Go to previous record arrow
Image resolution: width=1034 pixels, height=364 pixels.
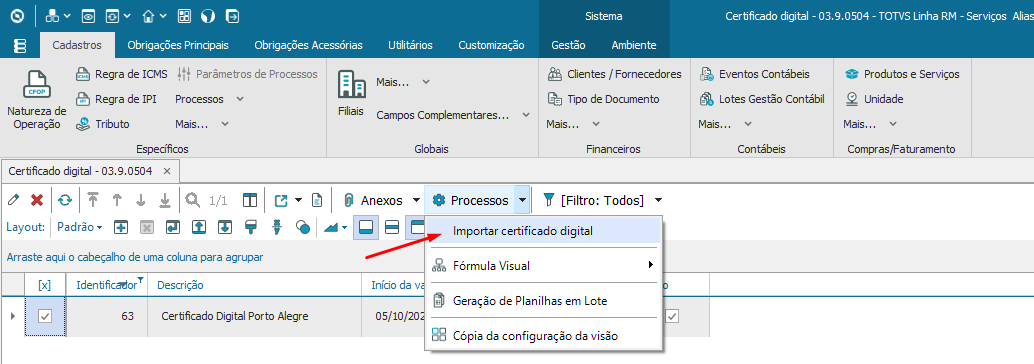click(x=117, y=200)
